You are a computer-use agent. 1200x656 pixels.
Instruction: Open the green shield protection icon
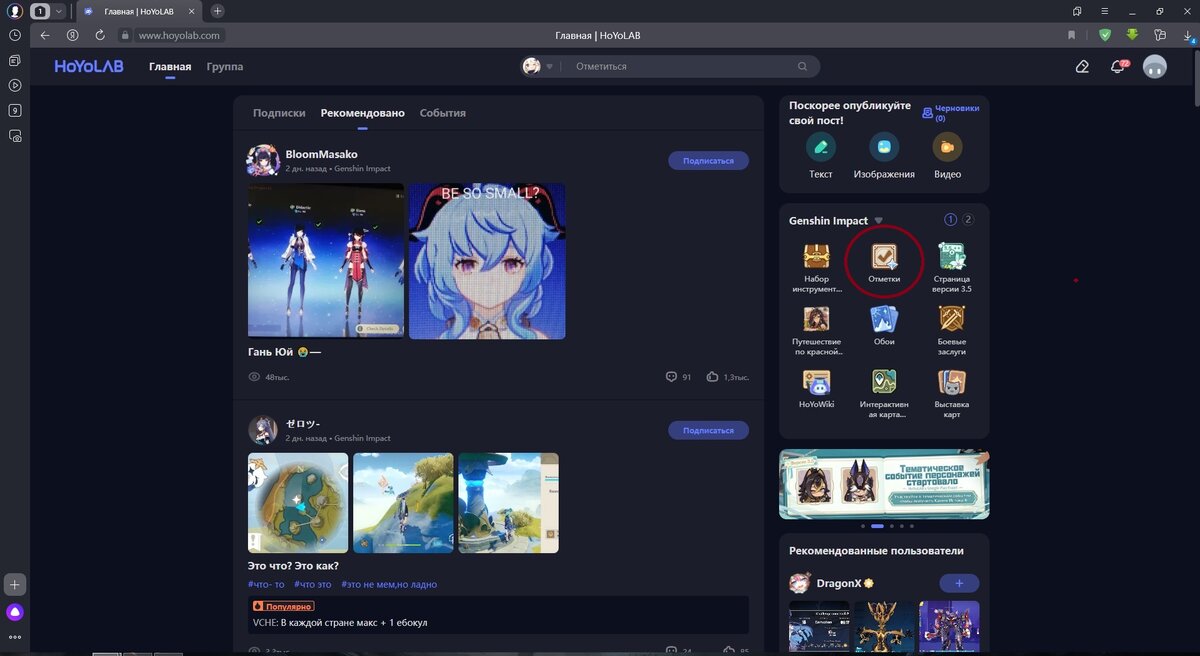[1105, 35]
